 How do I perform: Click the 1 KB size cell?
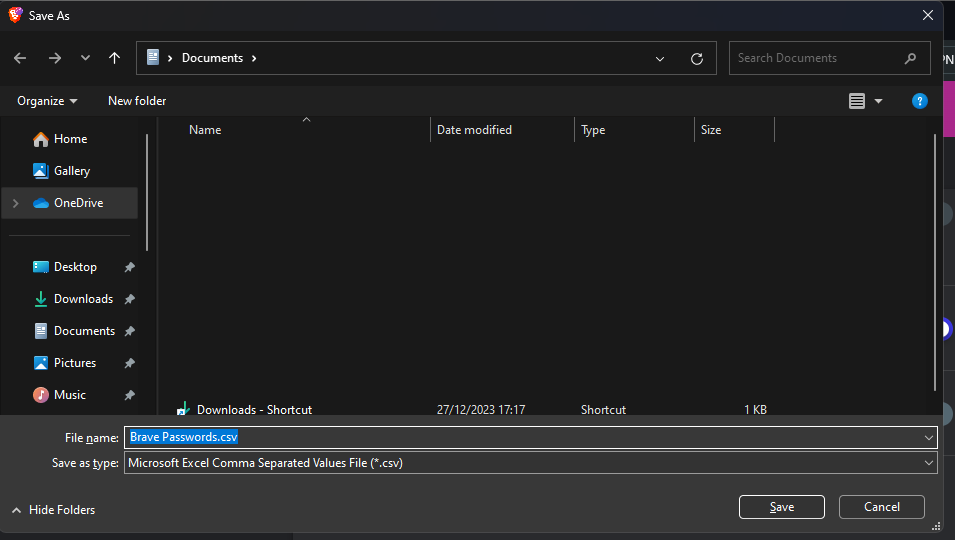click(755, 410)
